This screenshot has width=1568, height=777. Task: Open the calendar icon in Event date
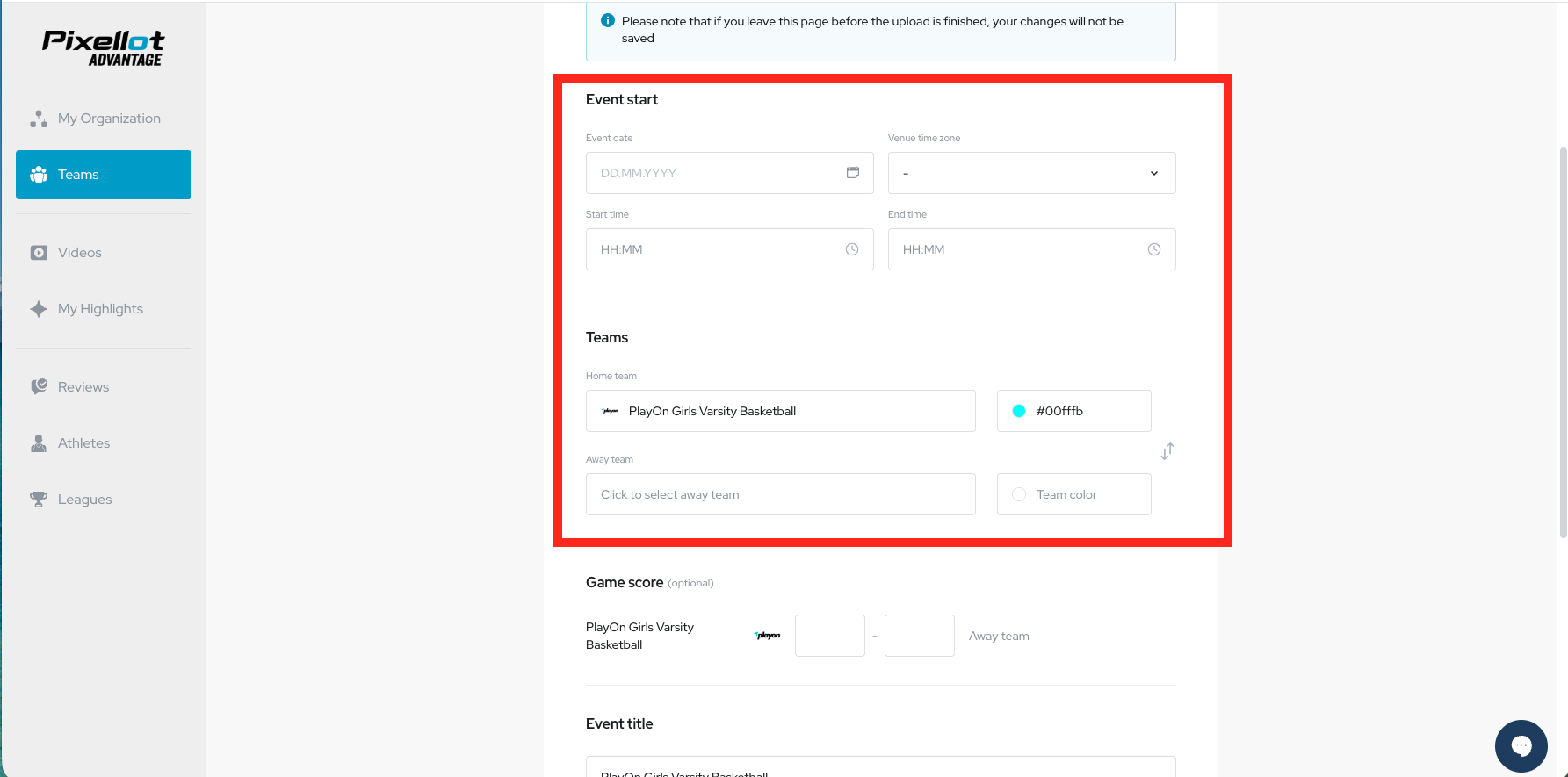point(852,173)
